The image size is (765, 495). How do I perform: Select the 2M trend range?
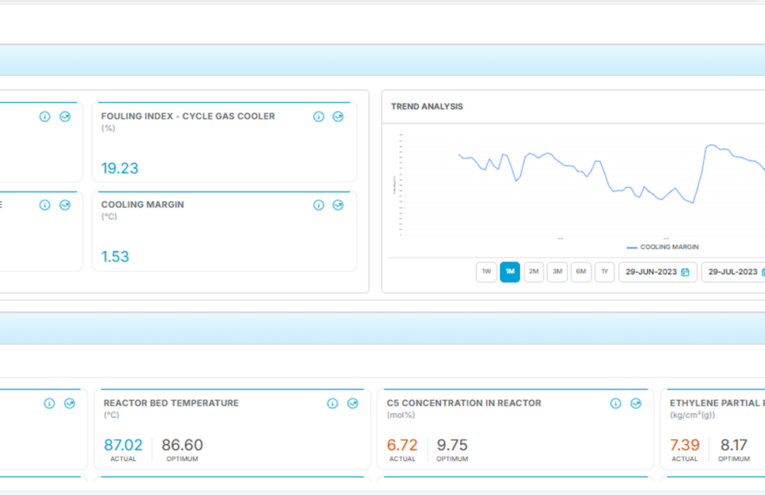click(x=534, y=272)
